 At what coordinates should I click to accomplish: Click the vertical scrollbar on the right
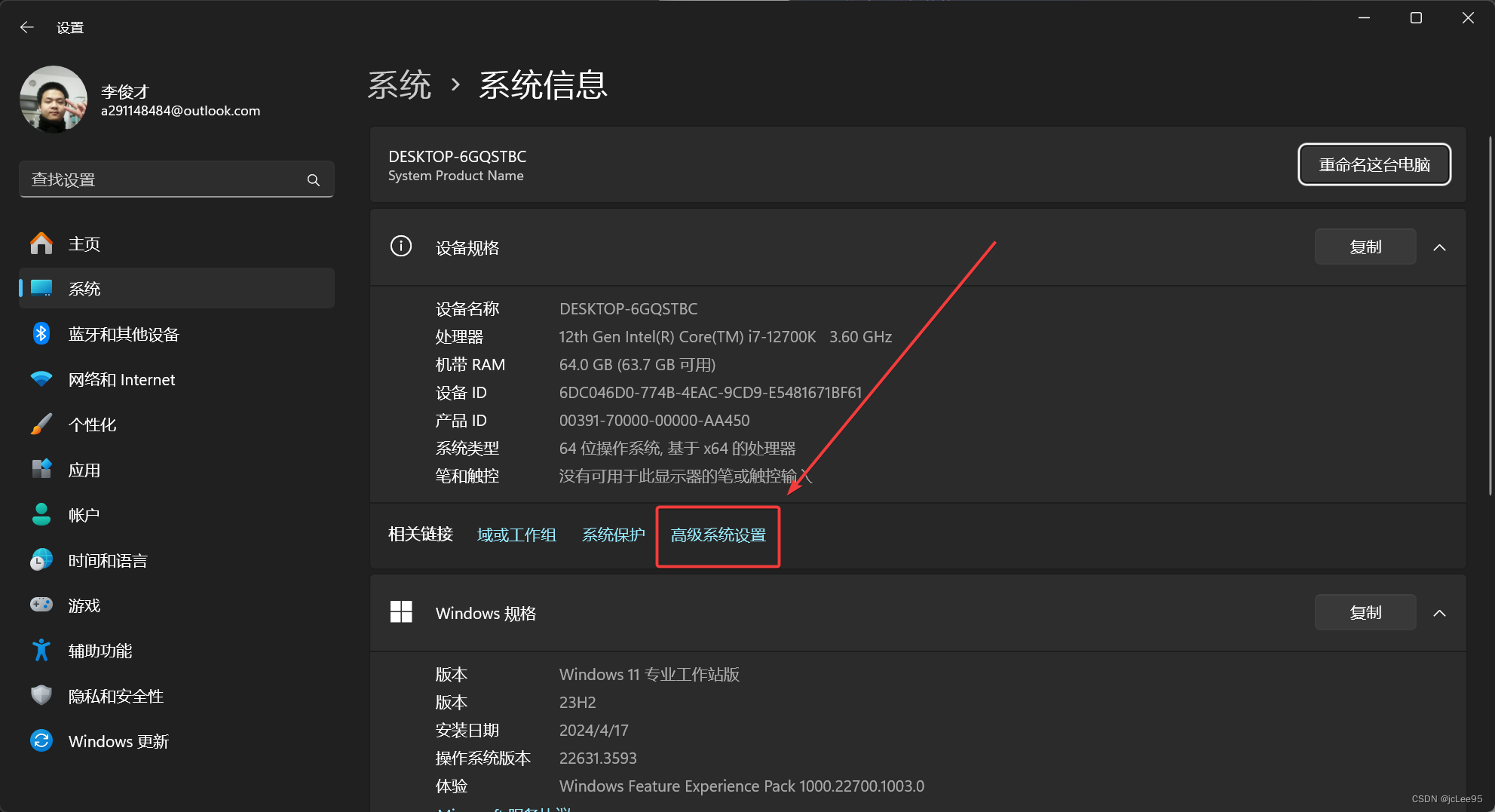1489,315
